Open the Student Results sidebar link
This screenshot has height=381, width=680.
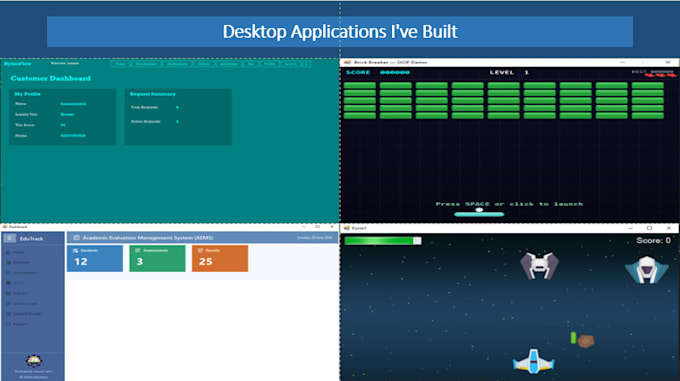[x=27, y=314]
